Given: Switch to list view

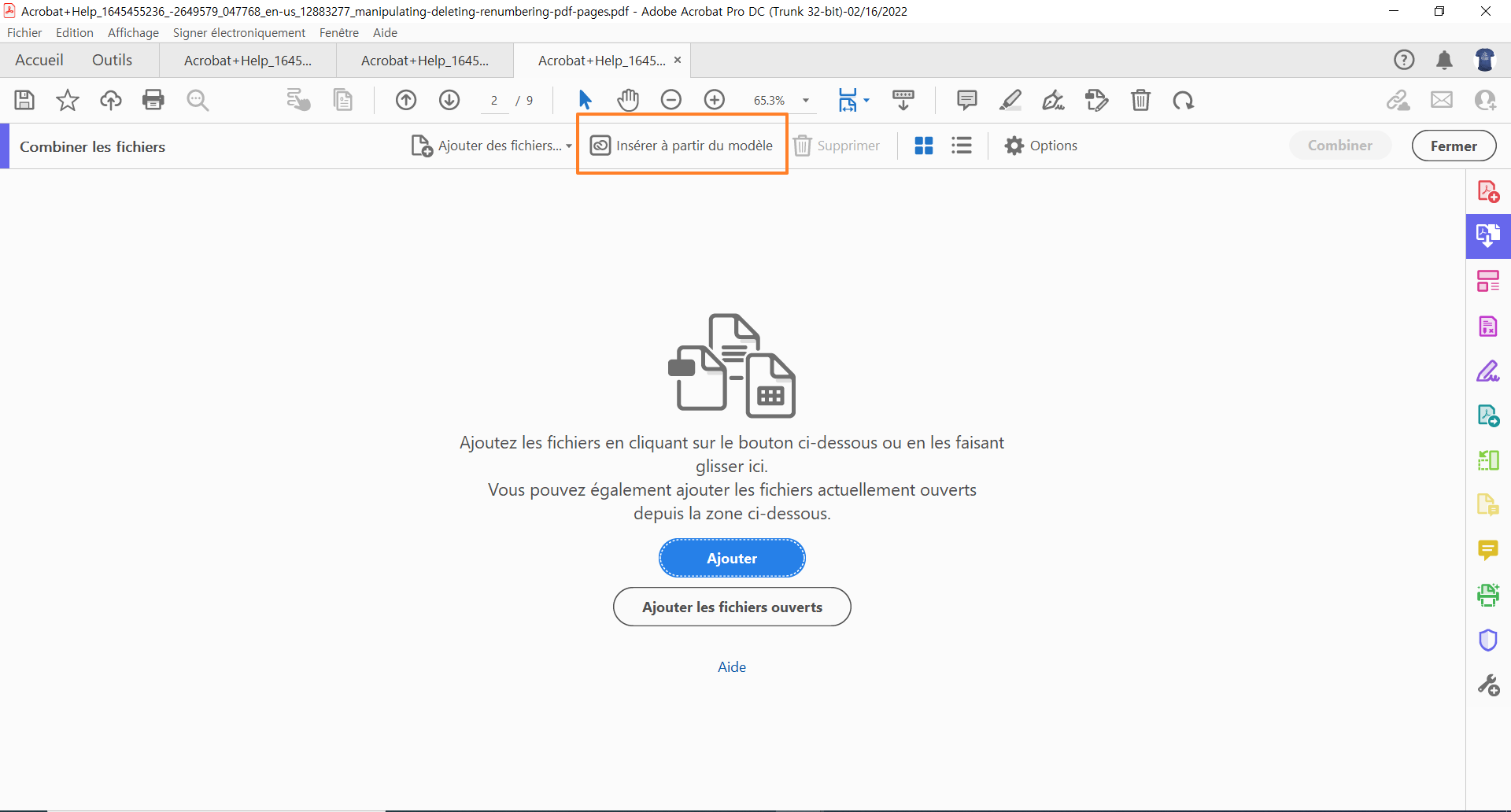Looking at the screenshot, I should pyautogui.click(x=962, y=146).
